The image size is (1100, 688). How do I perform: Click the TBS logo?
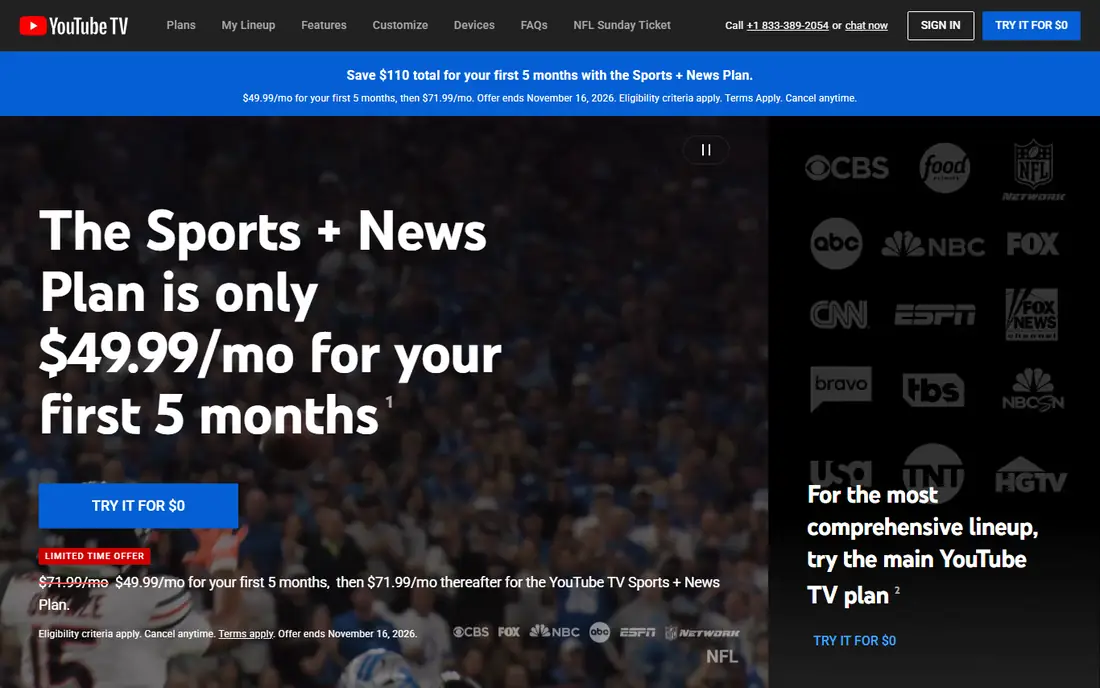click(x=933, y=390)
